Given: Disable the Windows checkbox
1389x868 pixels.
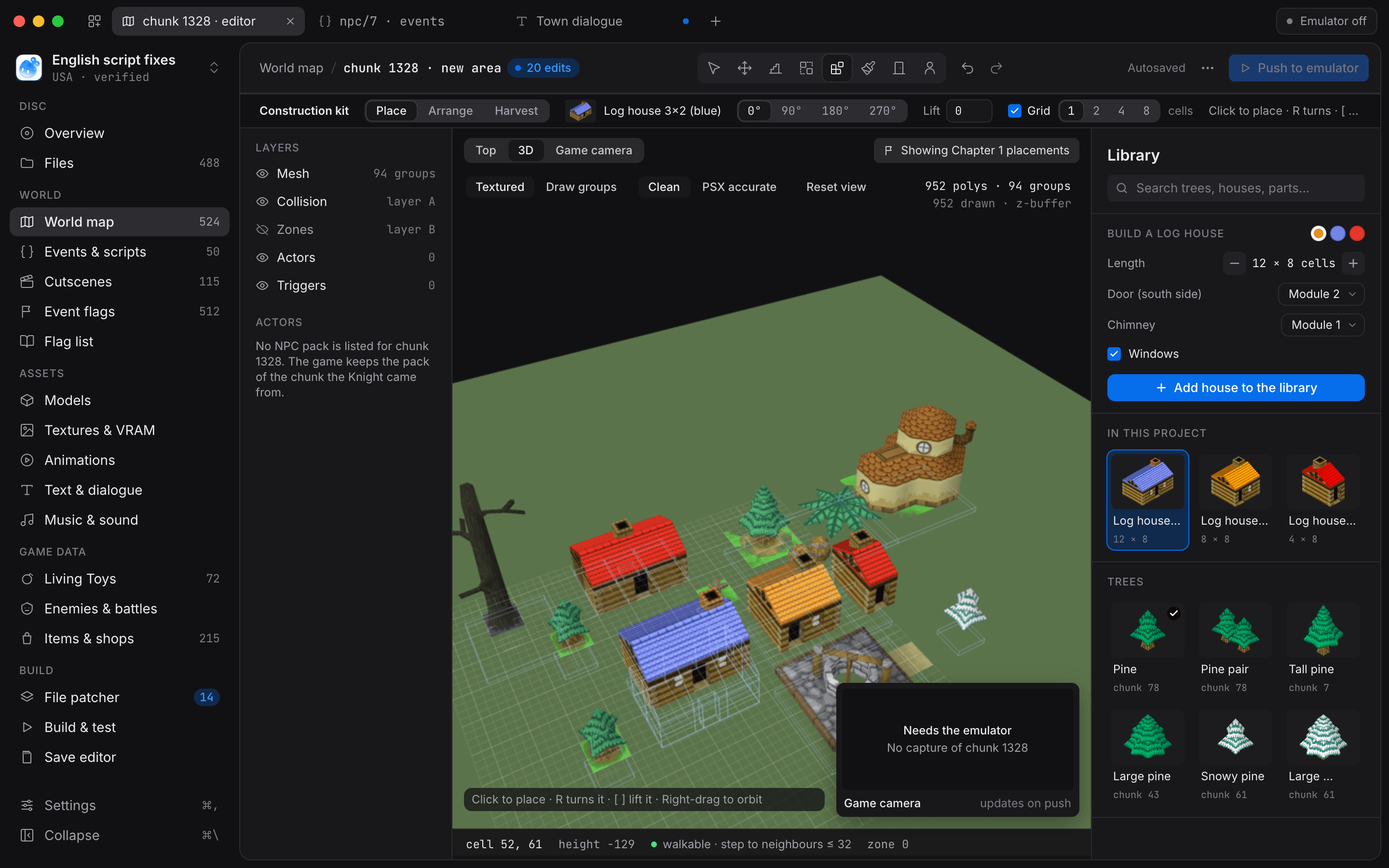Looking at the screenshot, I should 1114,353.
